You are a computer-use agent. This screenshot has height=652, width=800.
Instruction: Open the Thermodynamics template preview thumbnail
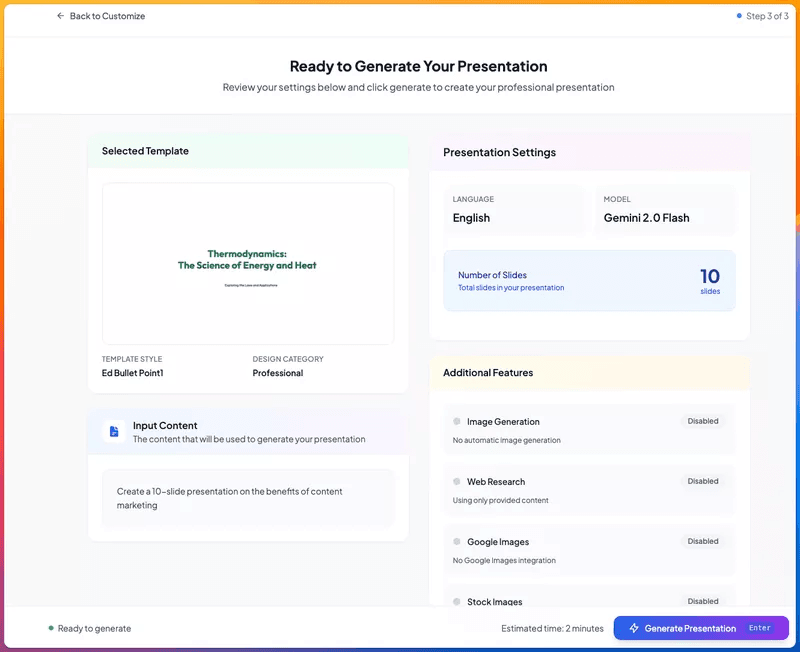coord(248,264)
